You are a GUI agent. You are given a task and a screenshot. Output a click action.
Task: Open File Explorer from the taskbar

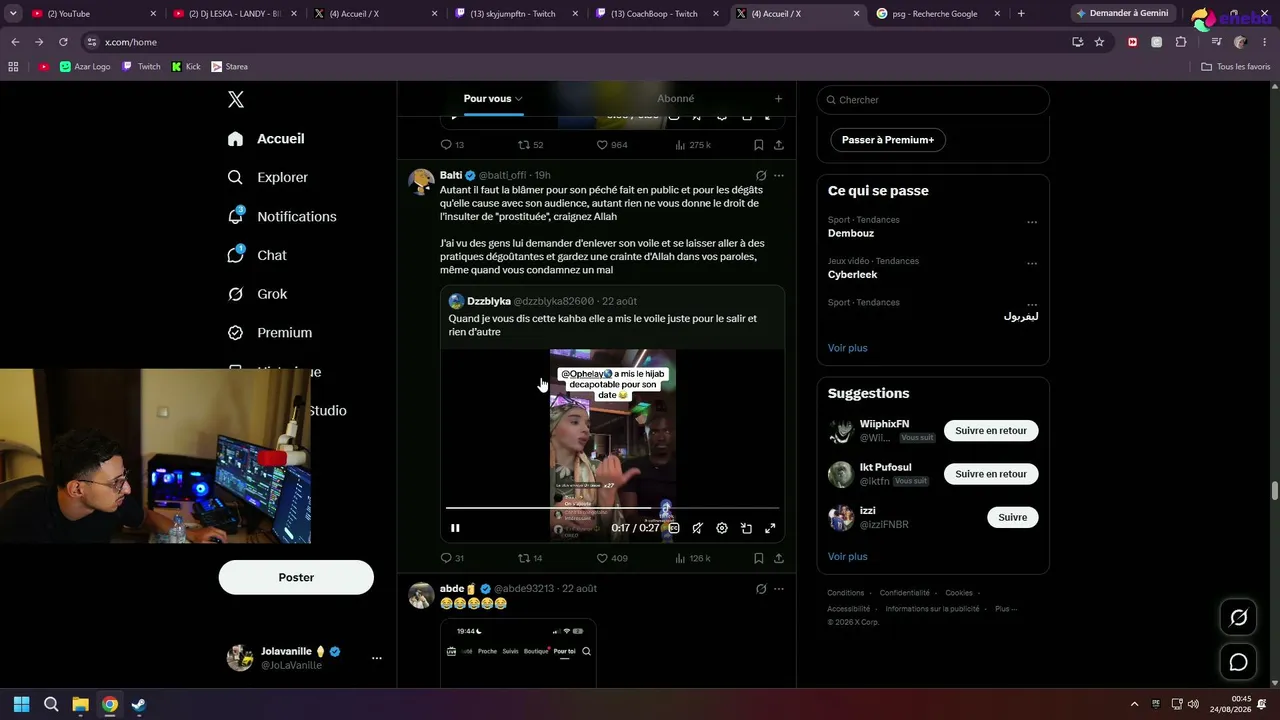pyautogui.click(x=80, y=704)
